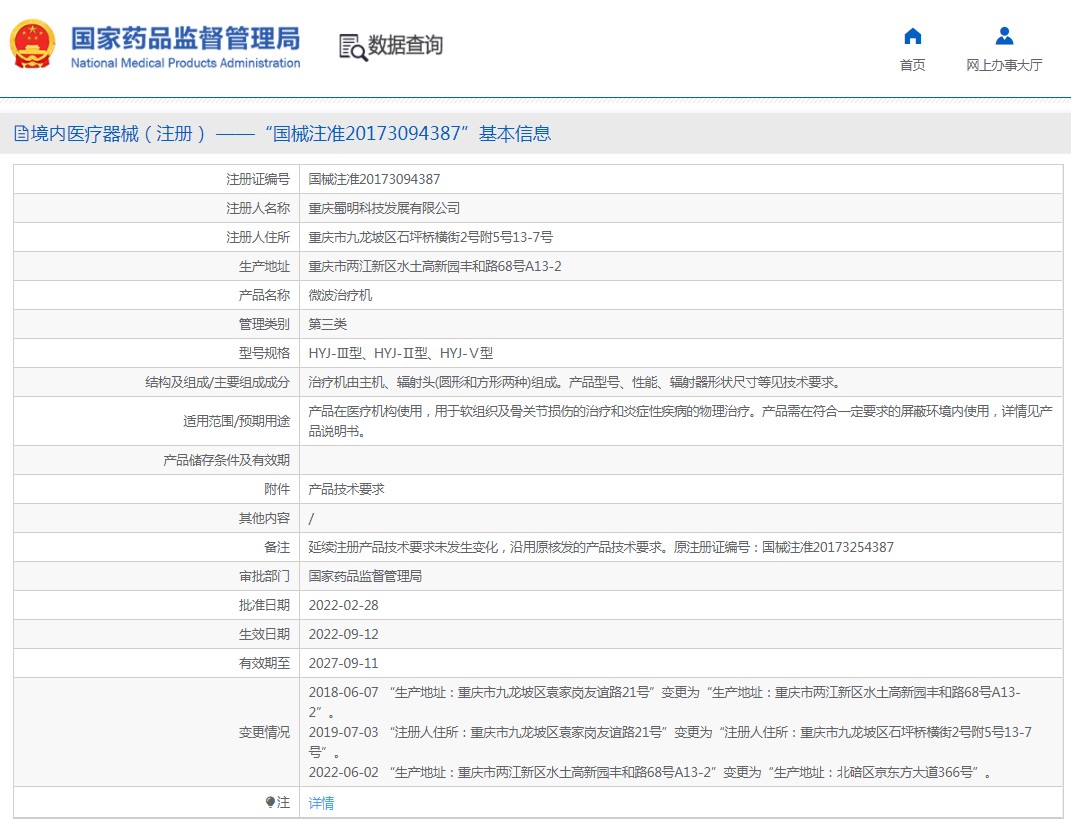Click the bulb icon beside 注
This screenshot has height=822, width=1071.
(270, 802)
